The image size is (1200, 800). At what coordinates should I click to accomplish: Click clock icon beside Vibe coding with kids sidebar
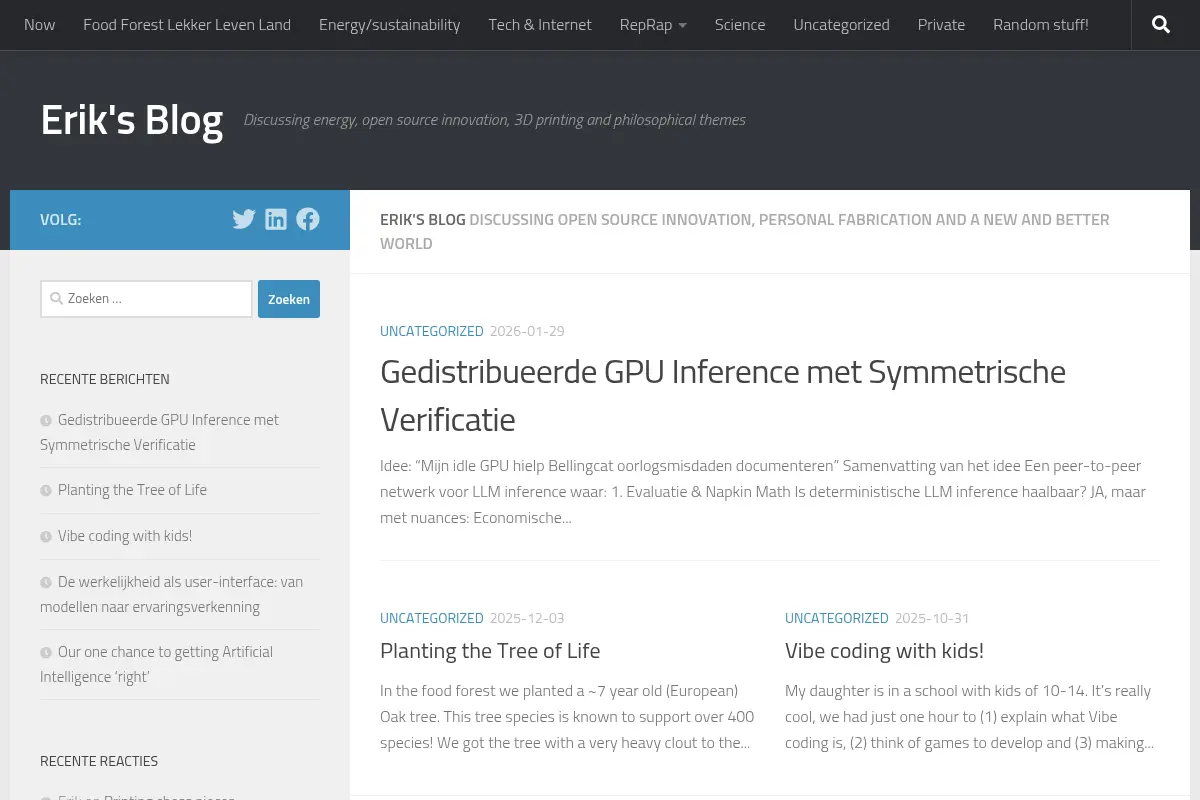coord(46,536)
